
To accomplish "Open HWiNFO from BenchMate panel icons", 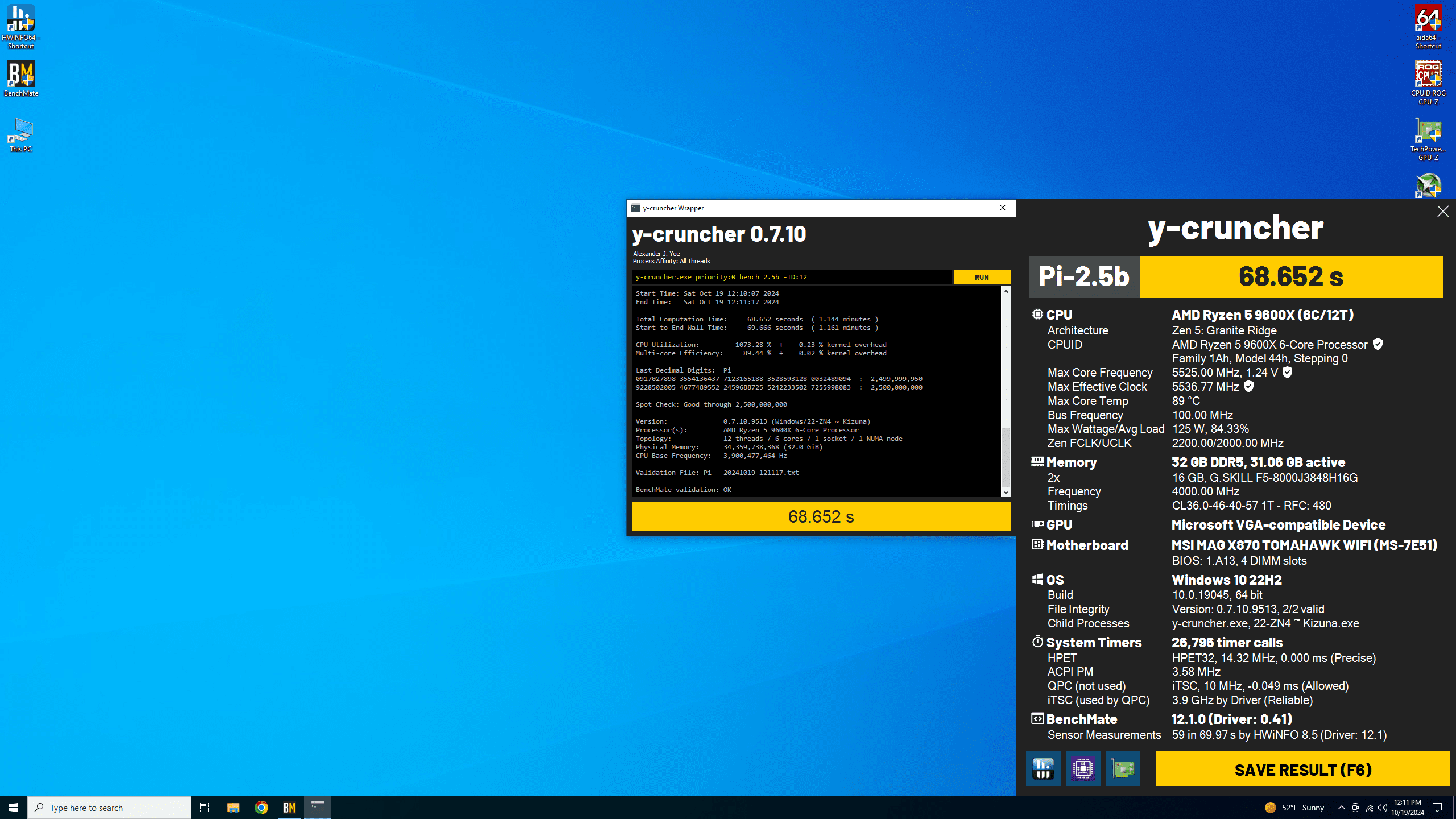I will [1043, 769].
